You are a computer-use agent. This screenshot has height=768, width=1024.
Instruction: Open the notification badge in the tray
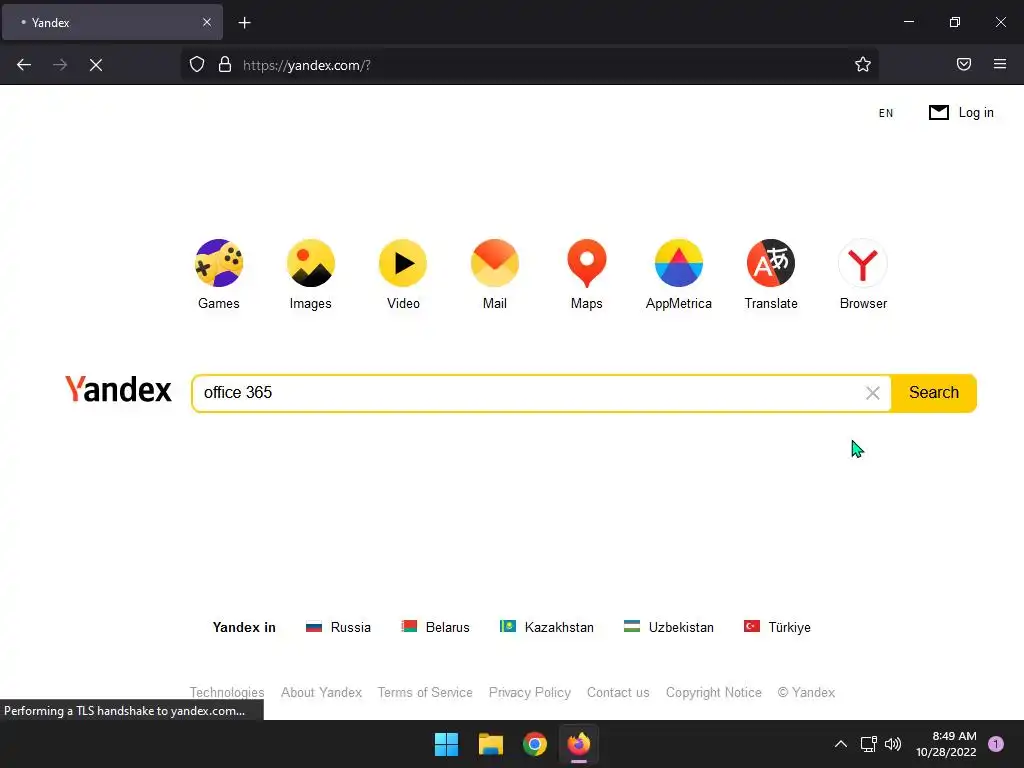coord(996,744)
